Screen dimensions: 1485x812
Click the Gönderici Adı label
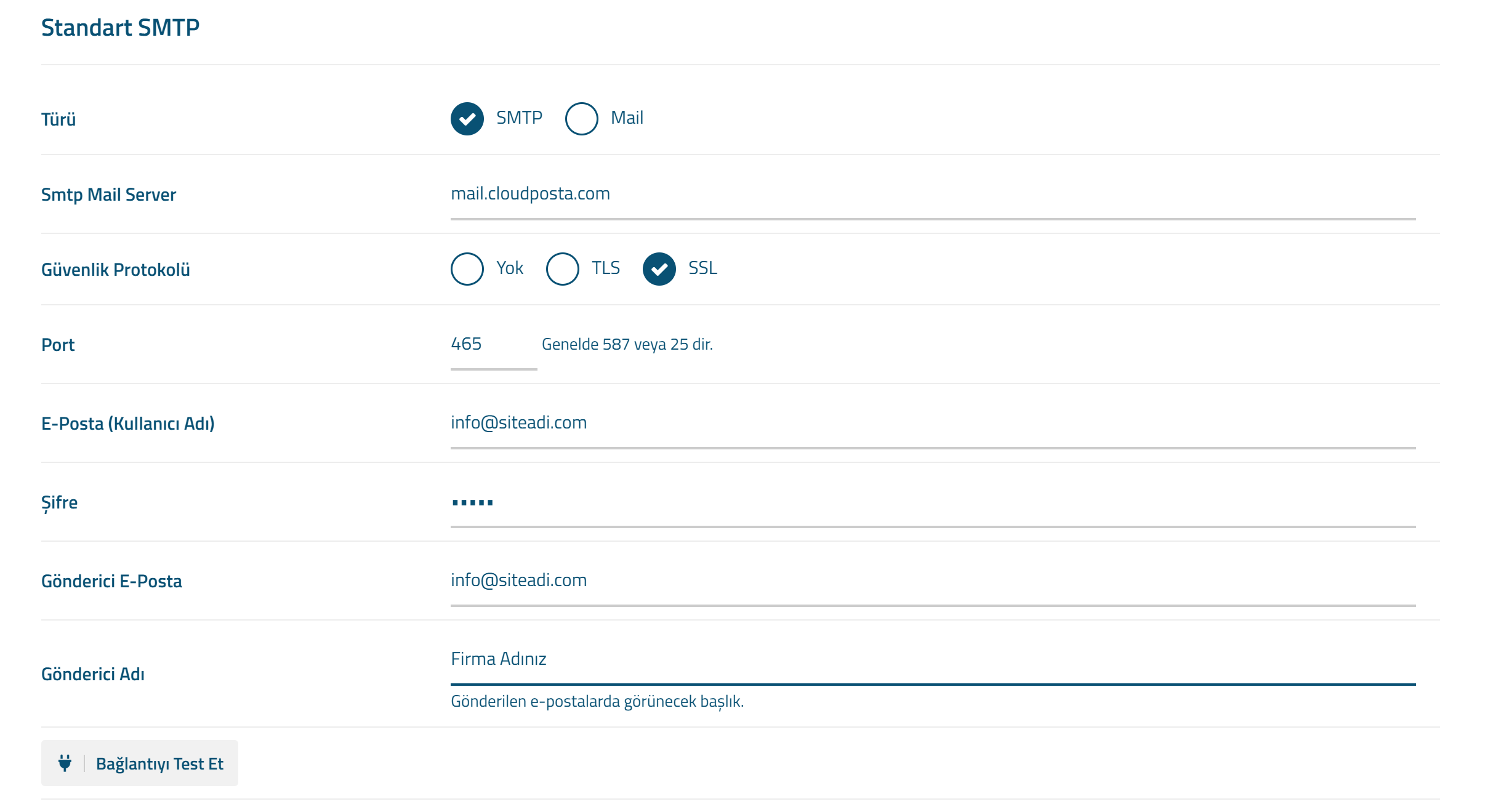tap(92, 674)
